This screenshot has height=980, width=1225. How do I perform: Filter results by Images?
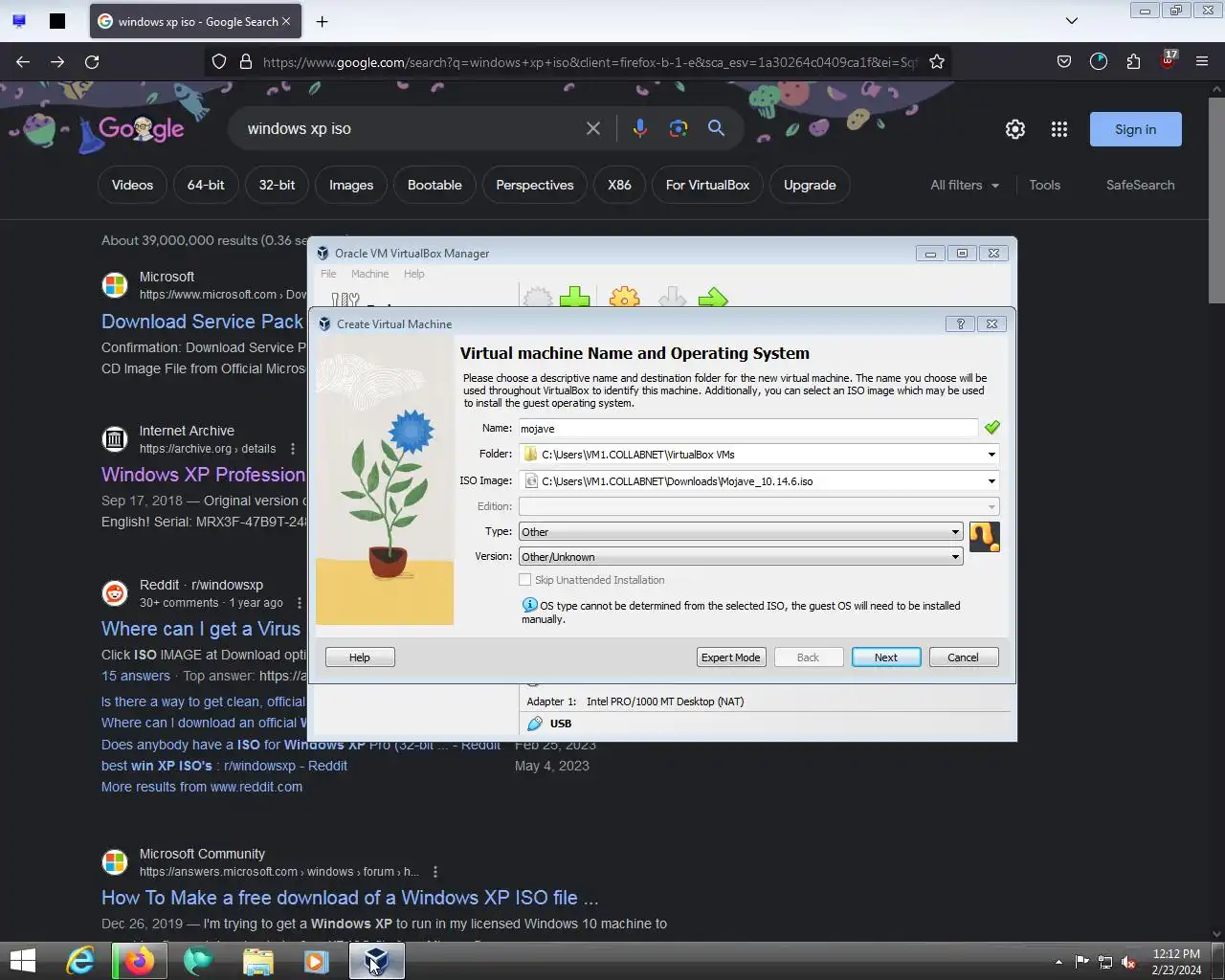click(x=351, y=185)
